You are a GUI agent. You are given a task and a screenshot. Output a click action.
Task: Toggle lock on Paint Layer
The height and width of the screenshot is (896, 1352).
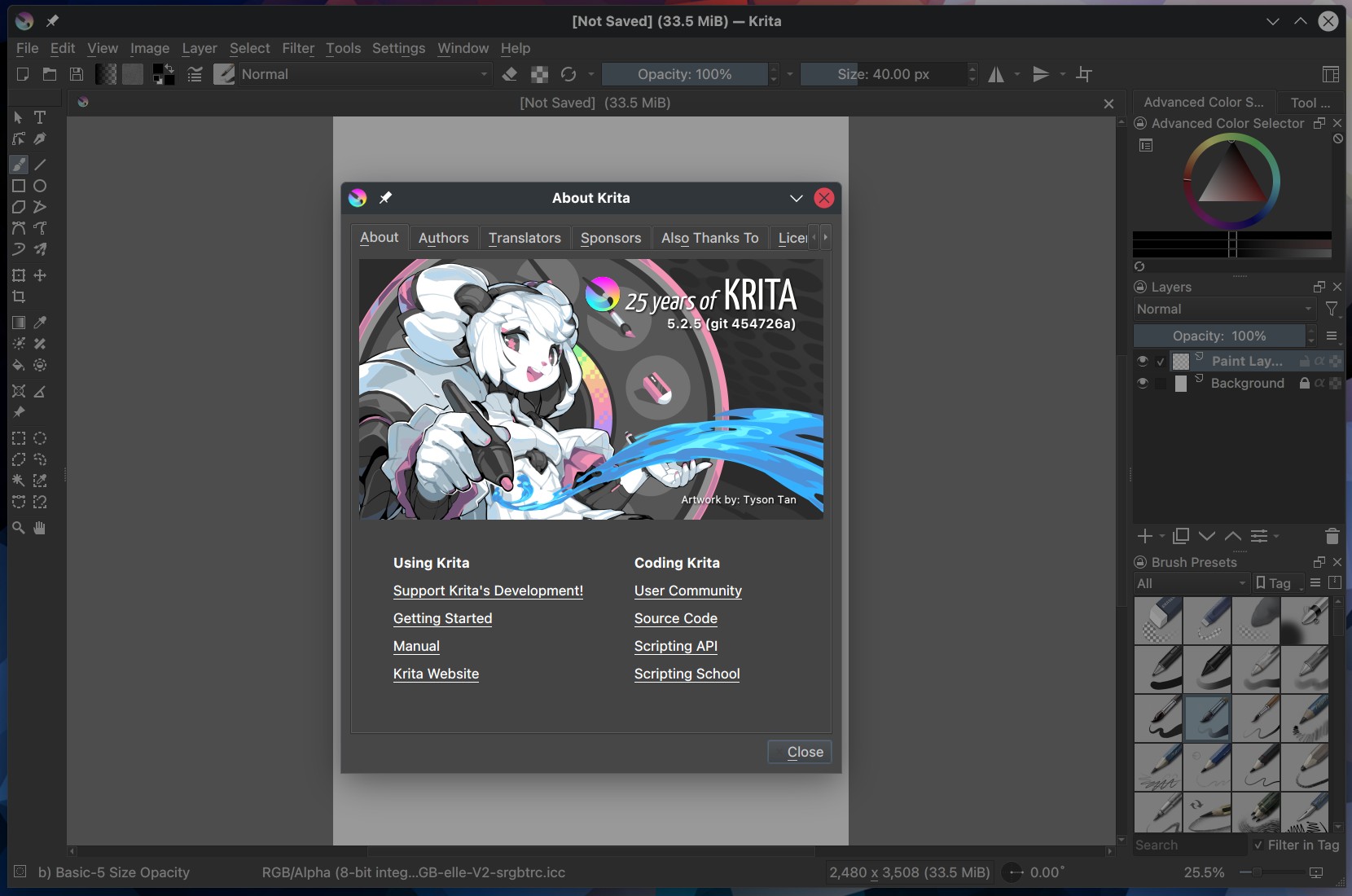point(1305,361)
